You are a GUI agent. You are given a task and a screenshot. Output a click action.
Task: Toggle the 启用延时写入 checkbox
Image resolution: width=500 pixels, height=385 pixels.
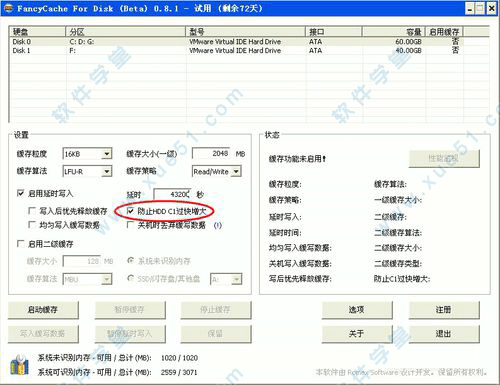click(21, 193)
